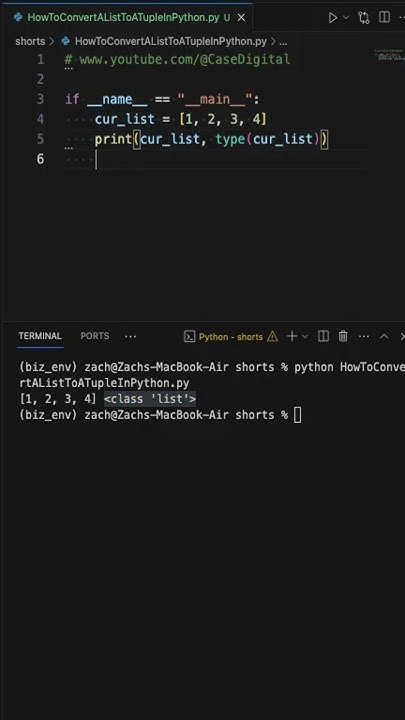The image size is (405, 720).
Task: Click the file name breadcrumb
Action: 171,41
